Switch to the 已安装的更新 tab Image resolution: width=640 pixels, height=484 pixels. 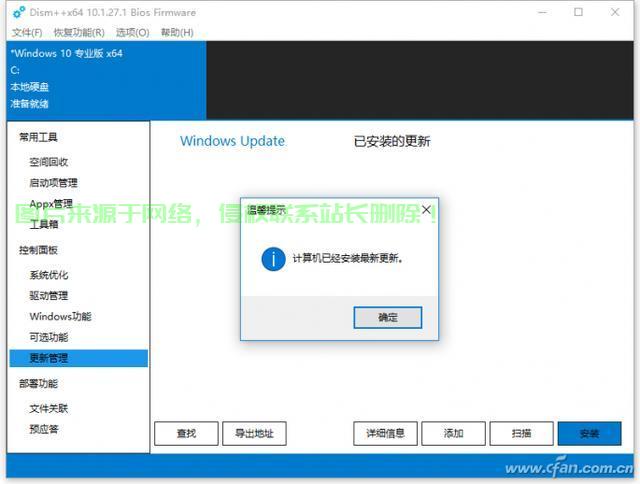point(392,141)
